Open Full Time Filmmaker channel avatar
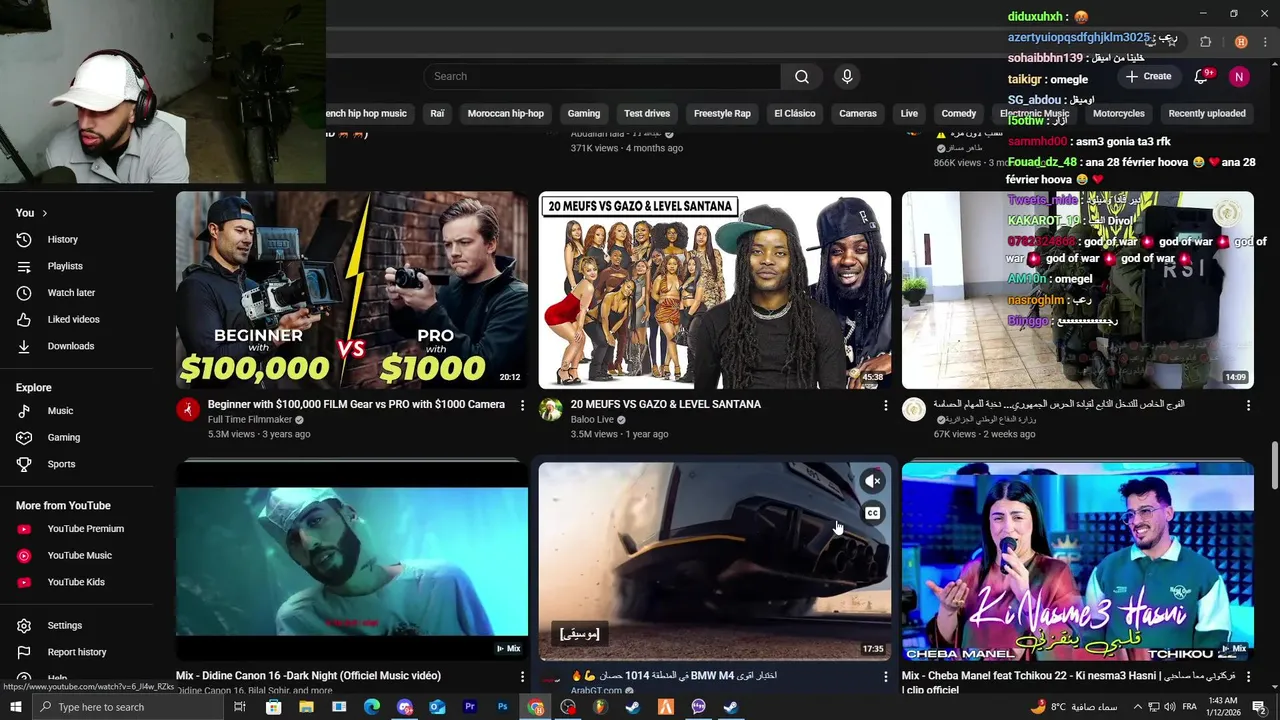 (x=188, y=409)
